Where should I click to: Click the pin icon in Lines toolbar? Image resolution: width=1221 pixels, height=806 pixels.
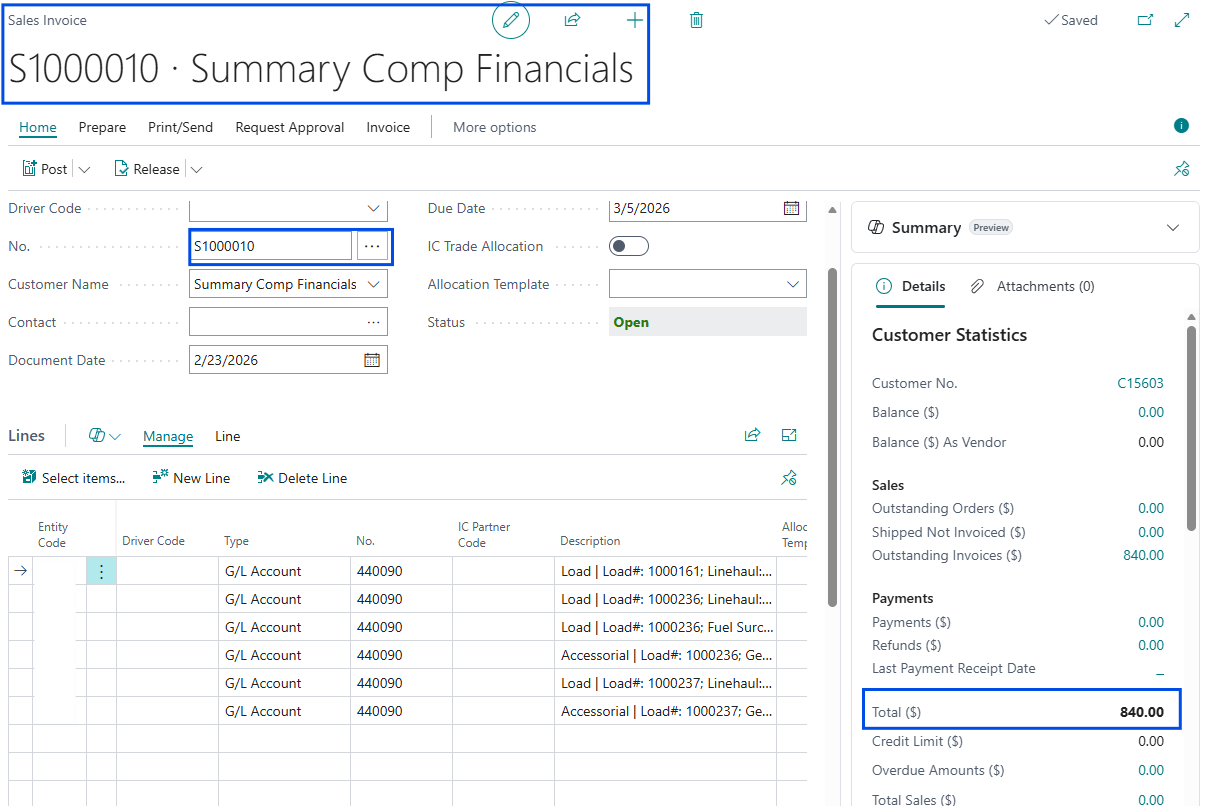[x=789, y=478]
